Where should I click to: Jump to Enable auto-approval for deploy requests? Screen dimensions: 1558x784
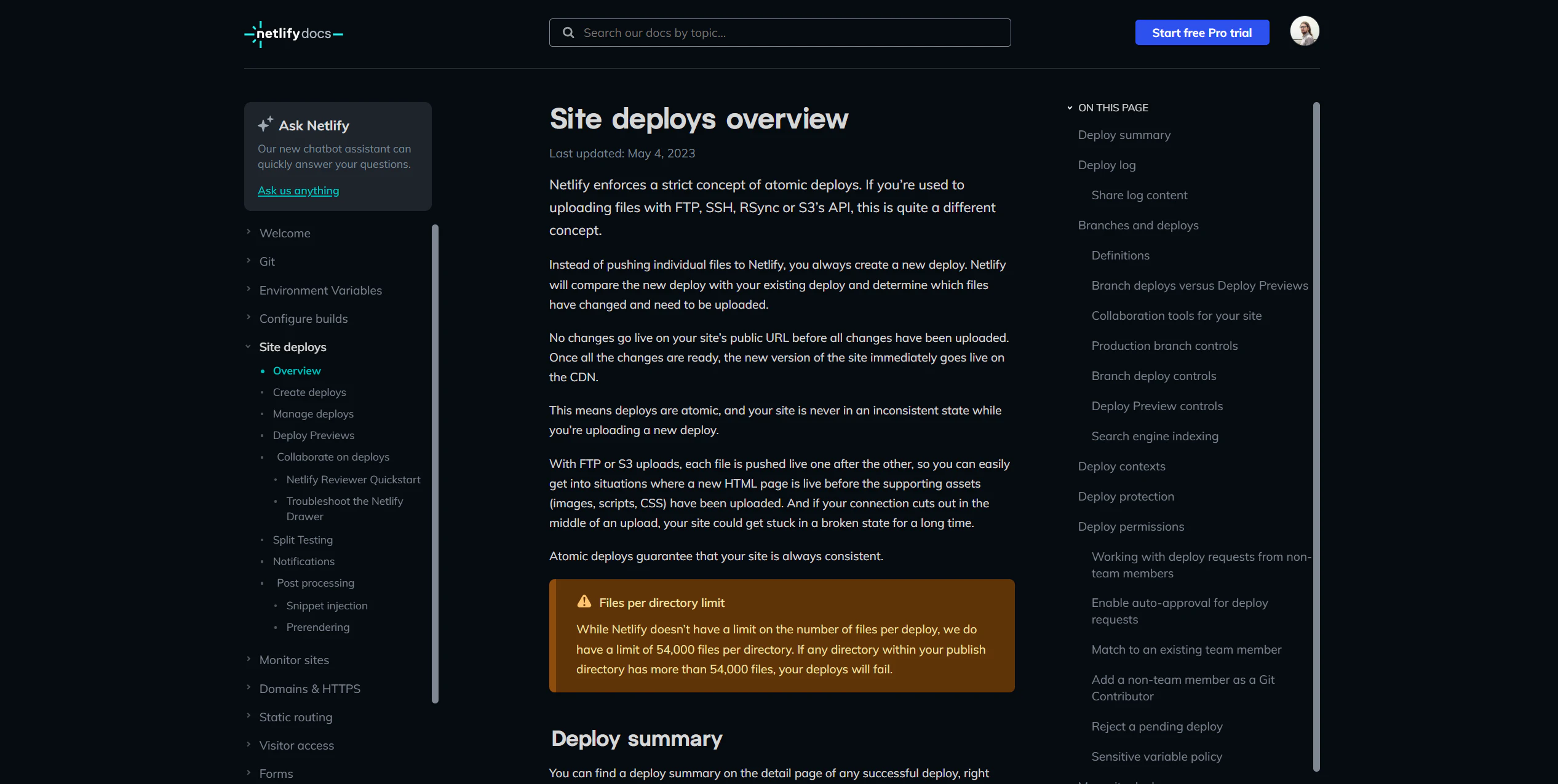(x=1180, y=611)
